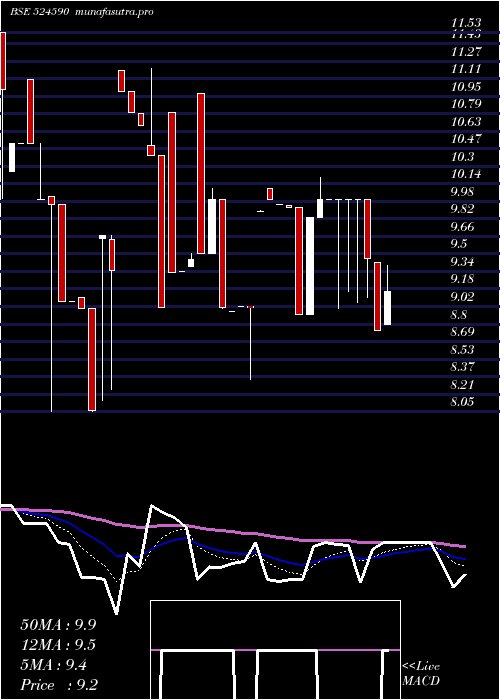
Task: Click the 5MA : 9.4 readout
Action: 54,665
